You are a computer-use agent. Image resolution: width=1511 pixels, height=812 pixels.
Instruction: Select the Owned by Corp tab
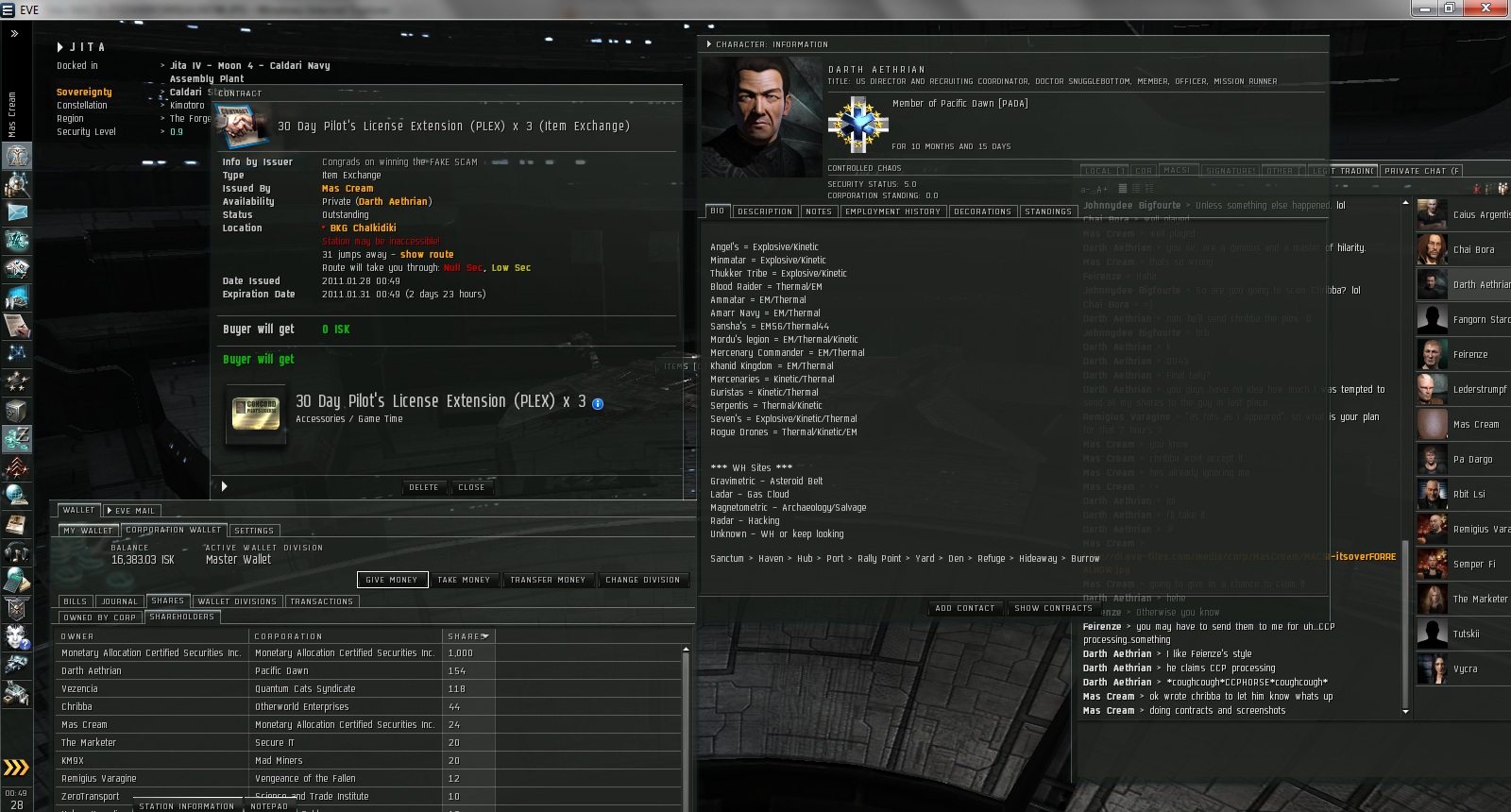(x=99, y=617)
